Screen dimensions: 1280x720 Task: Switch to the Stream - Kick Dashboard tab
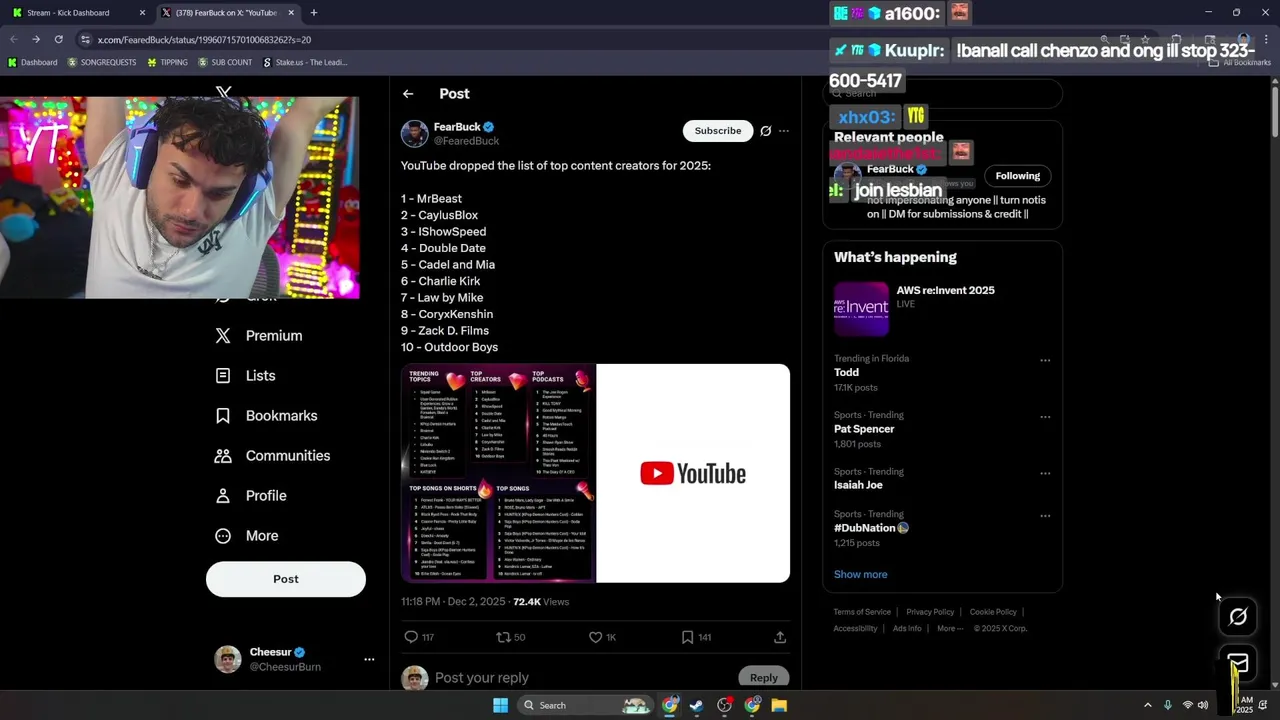coord(77,13)
